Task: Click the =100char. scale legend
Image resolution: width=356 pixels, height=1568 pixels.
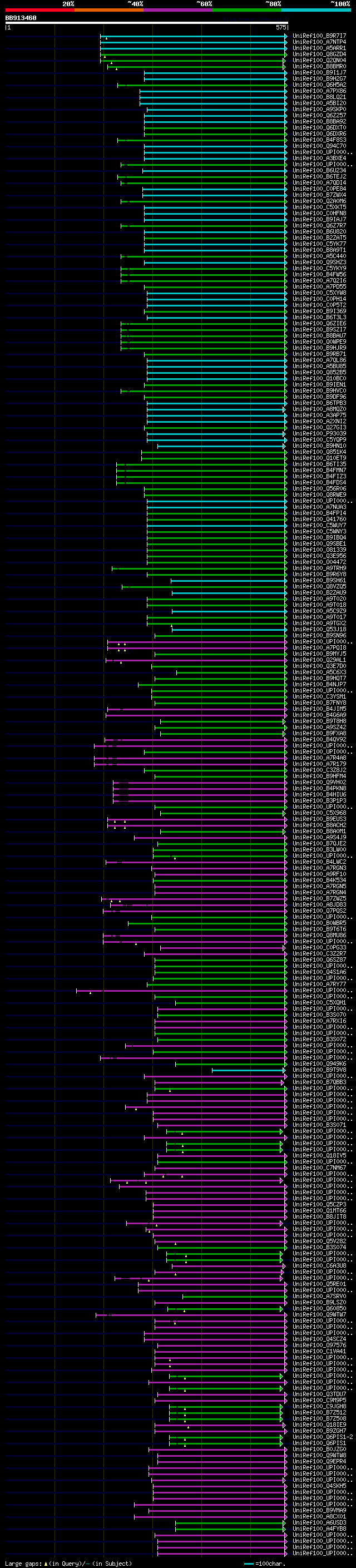Action: point(264,1563)
